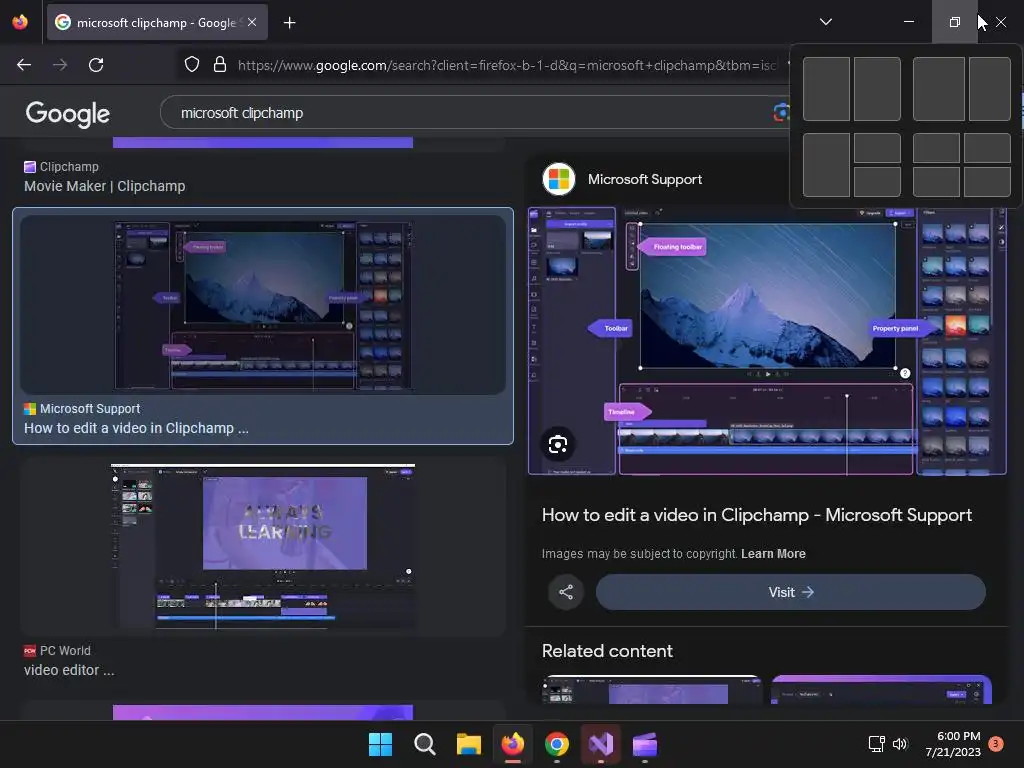The image size is (1024, 768).
Task: Click the Google logo
Action: [x=67, y=114]
